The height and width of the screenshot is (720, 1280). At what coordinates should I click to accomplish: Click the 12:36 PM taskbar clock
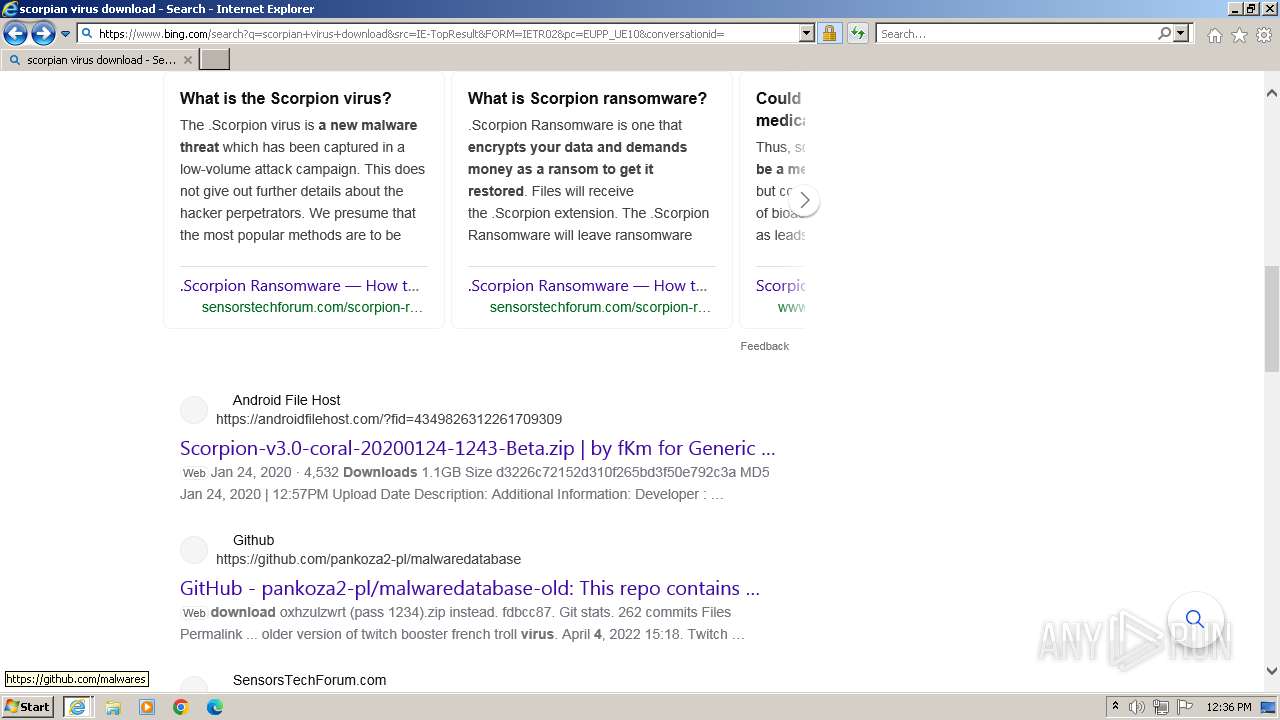pyautogui.click(x=1229, y=707)
